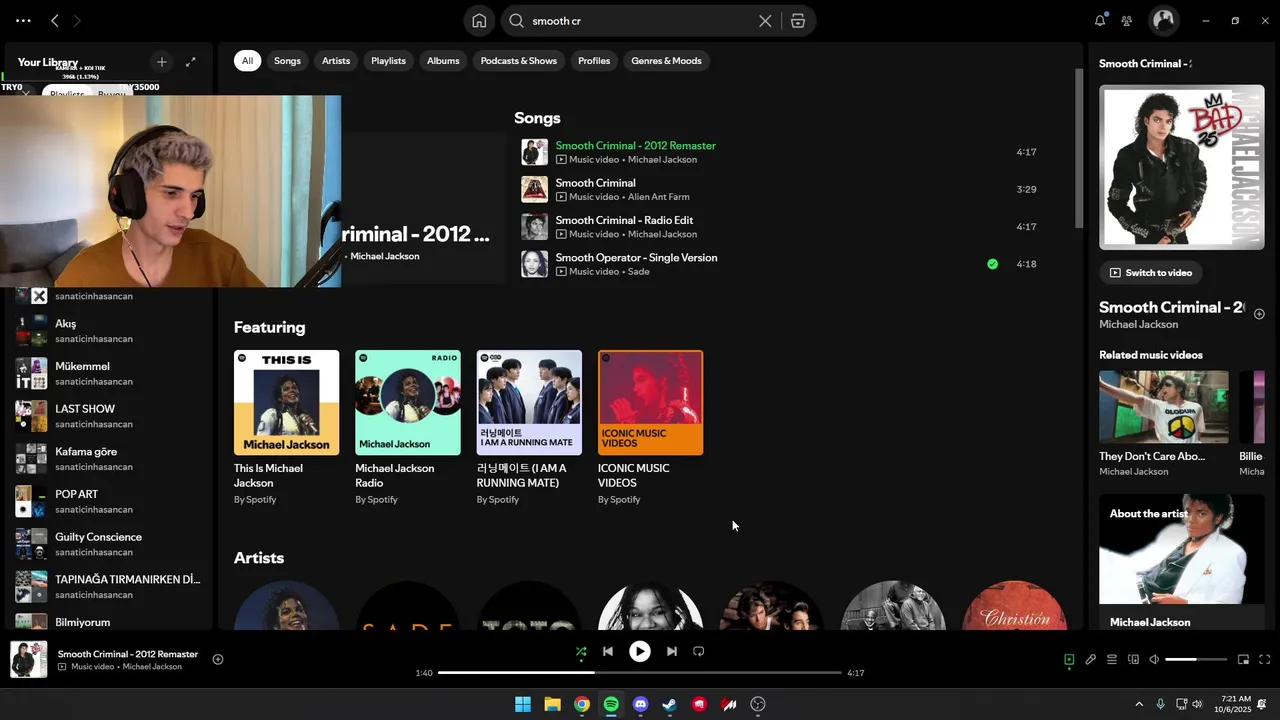Viewport: 1280px width, 720px height.
Task: Add Smooth Criminal to library in right panel
Action: pyautogui.click(x=1259, y=314)
